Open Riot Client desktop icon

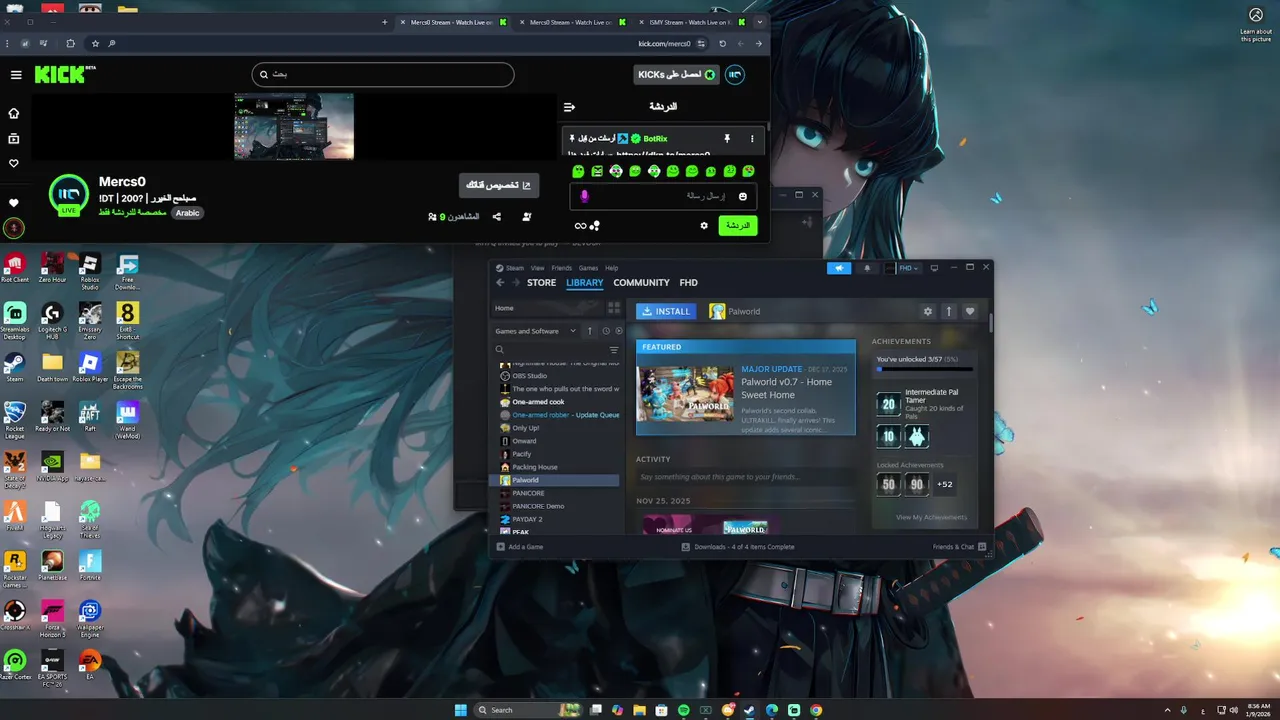pyautogui.click(x=14, y=268)
